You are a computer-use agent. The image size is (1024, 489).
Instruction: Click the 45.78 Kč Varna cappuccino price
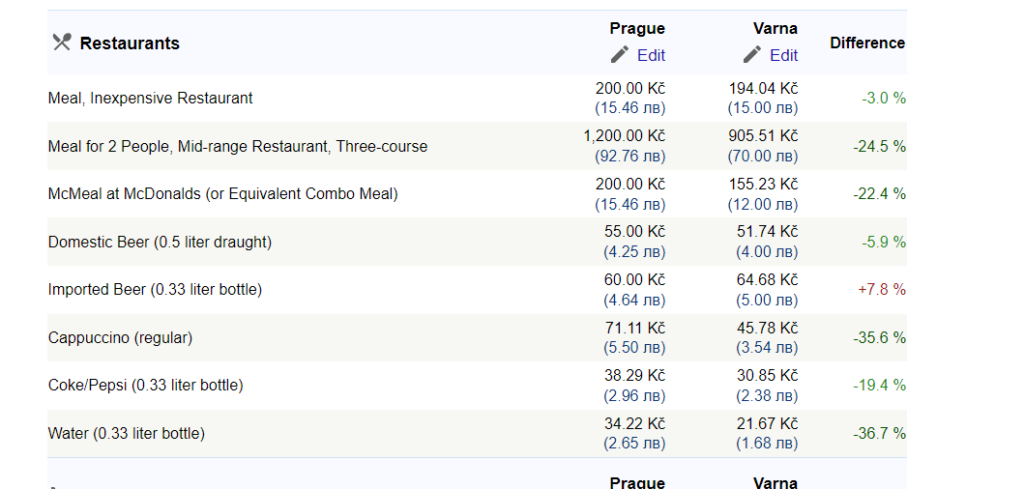pos(767,328)
